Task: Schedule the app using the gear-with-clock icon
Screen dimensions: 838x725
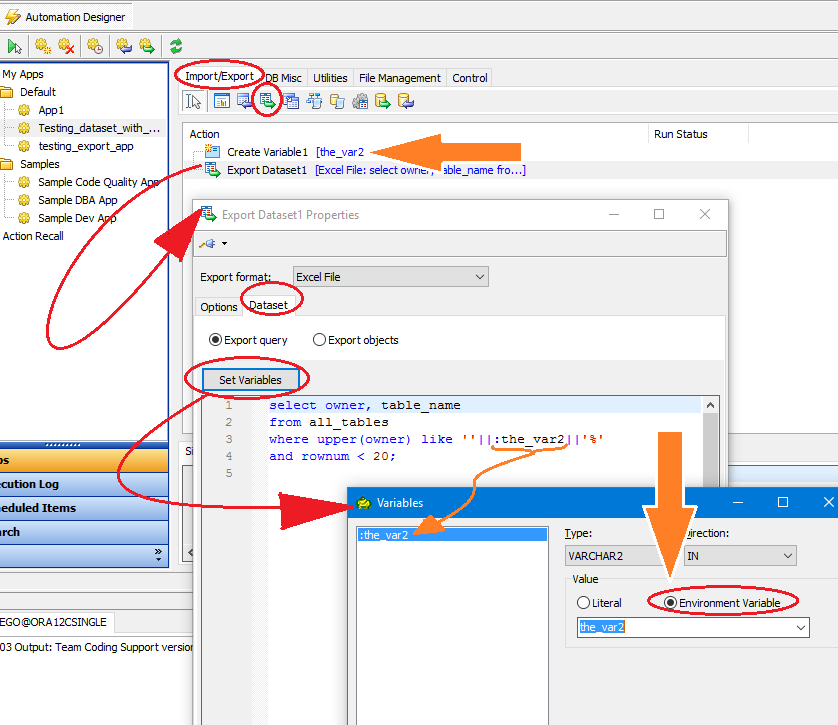Action: [95, 46]
